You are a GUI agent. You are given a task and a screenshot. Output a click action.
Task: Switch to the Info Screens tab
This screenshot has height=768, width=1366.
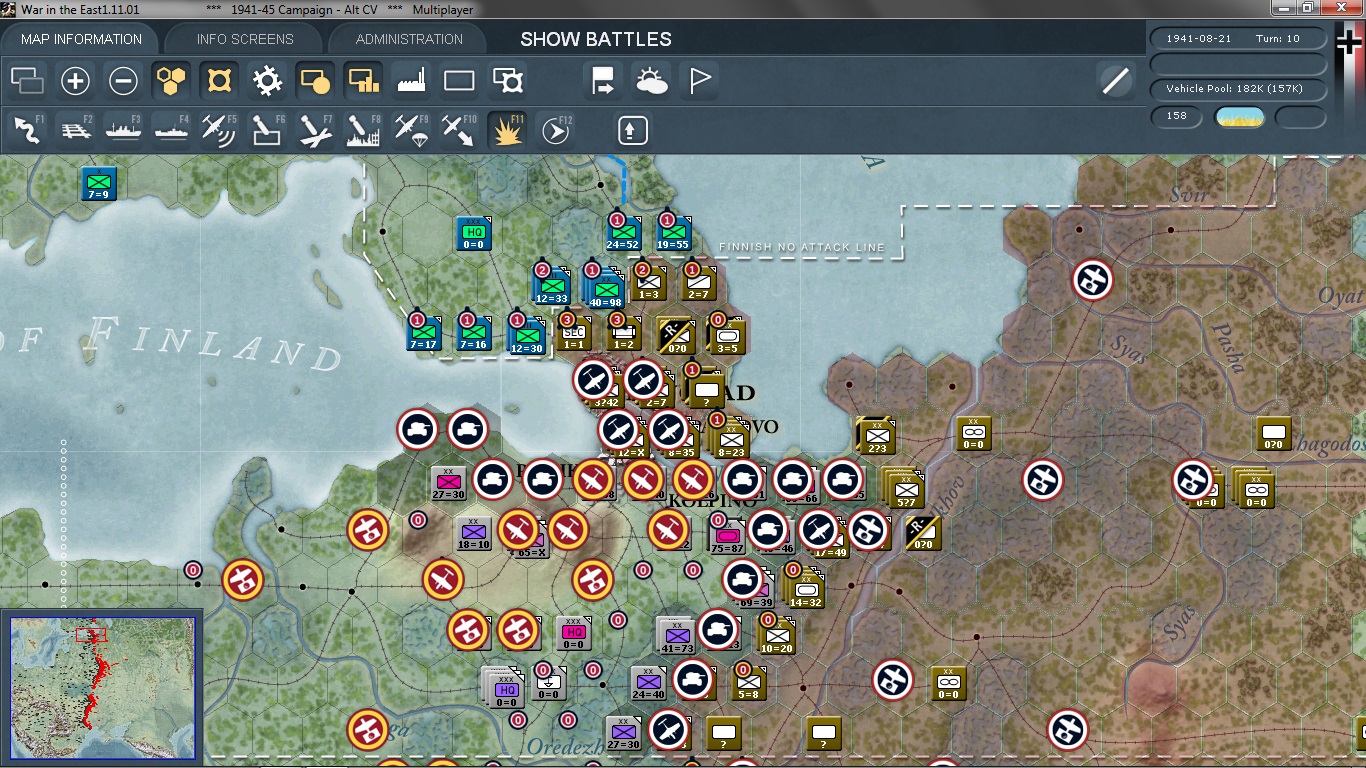[245, 39]
